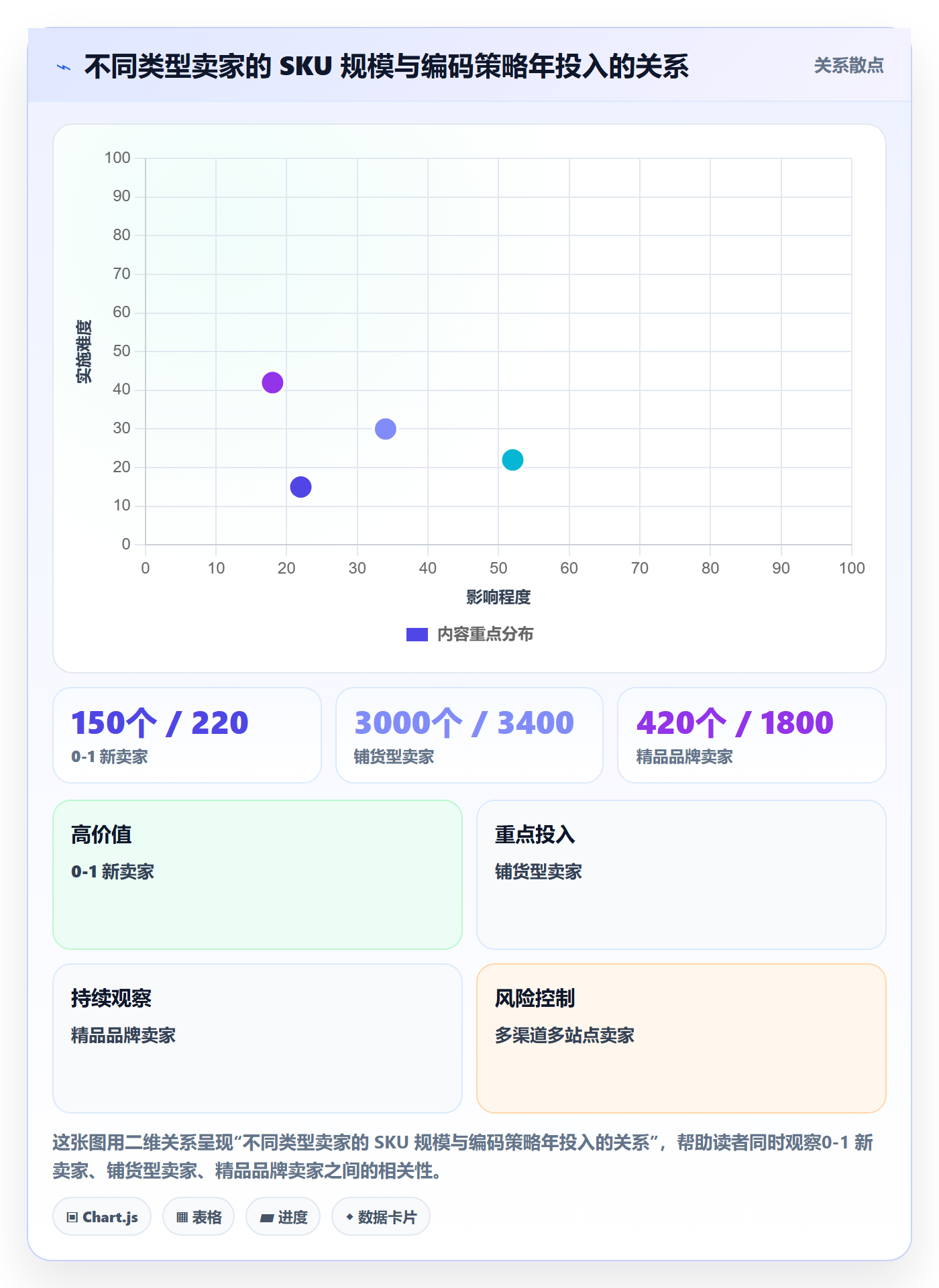Click the 铺货型卖家 text in 重点投入 card

[x=539, y=871]
